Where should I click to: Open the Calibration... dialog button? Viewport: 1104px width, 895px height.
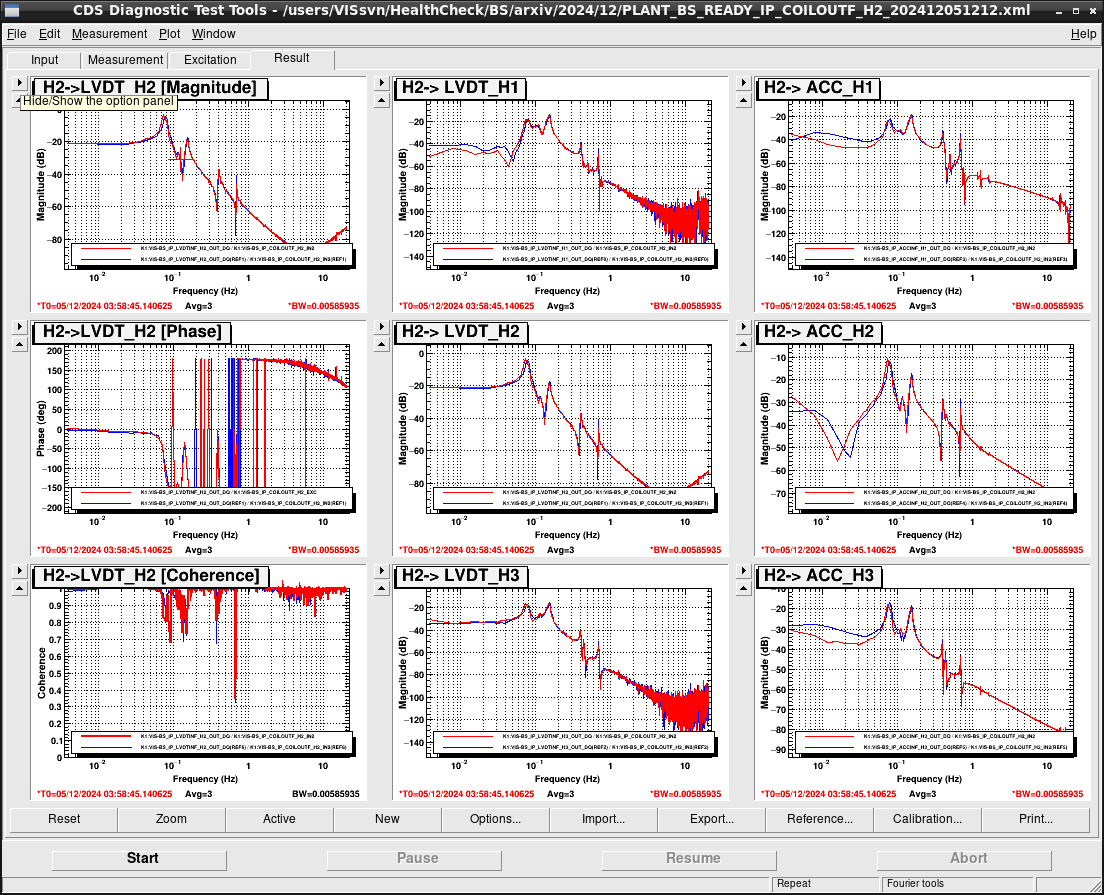click(927, 819)
